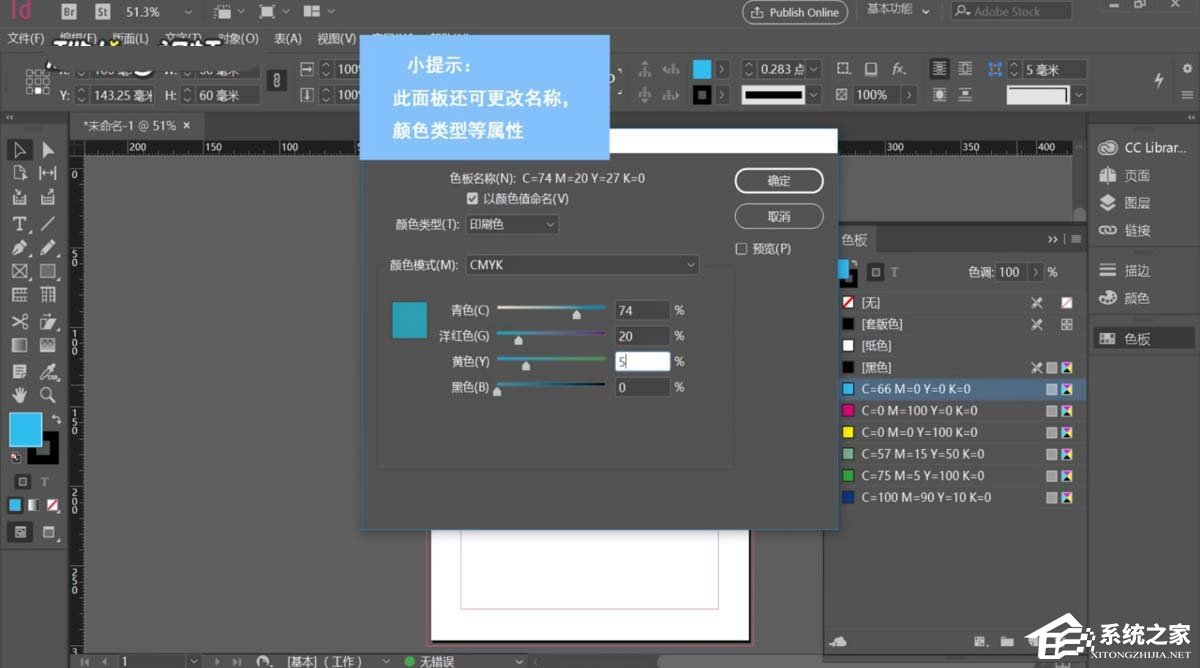This screenshot has height=668, width=1200.
Task: Click the Publish Online button
Action: click(795, 12)
